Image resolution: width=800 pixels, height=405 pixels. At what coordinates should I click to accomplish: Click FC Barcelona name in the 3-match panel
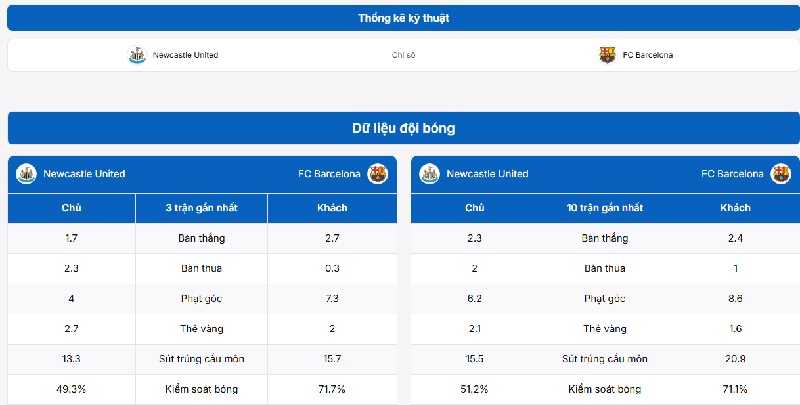point(329,174)
